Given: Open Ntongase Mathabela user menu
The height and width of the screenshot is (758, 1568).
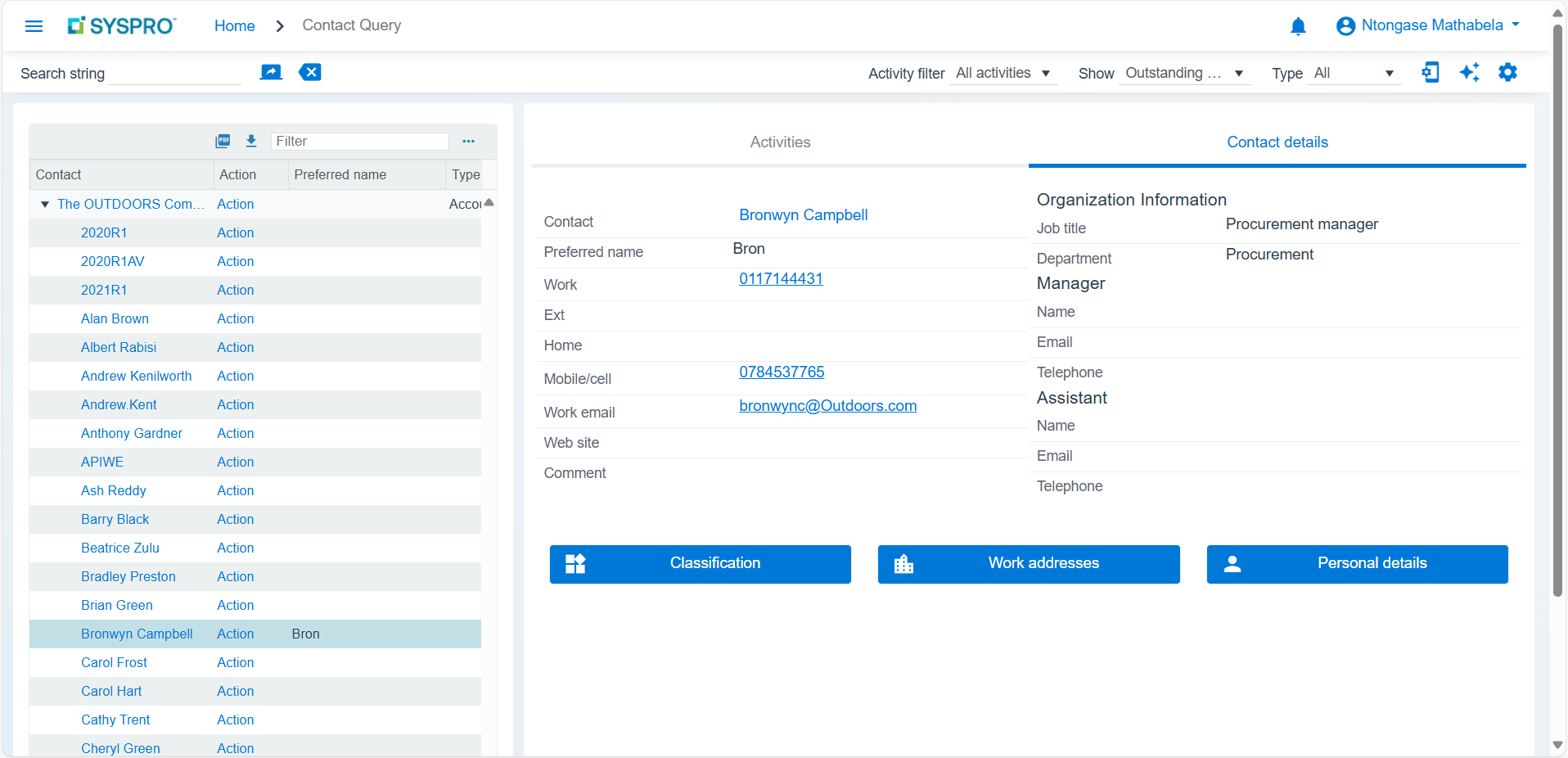Looking at the screenshot, I should [1428, 25].
